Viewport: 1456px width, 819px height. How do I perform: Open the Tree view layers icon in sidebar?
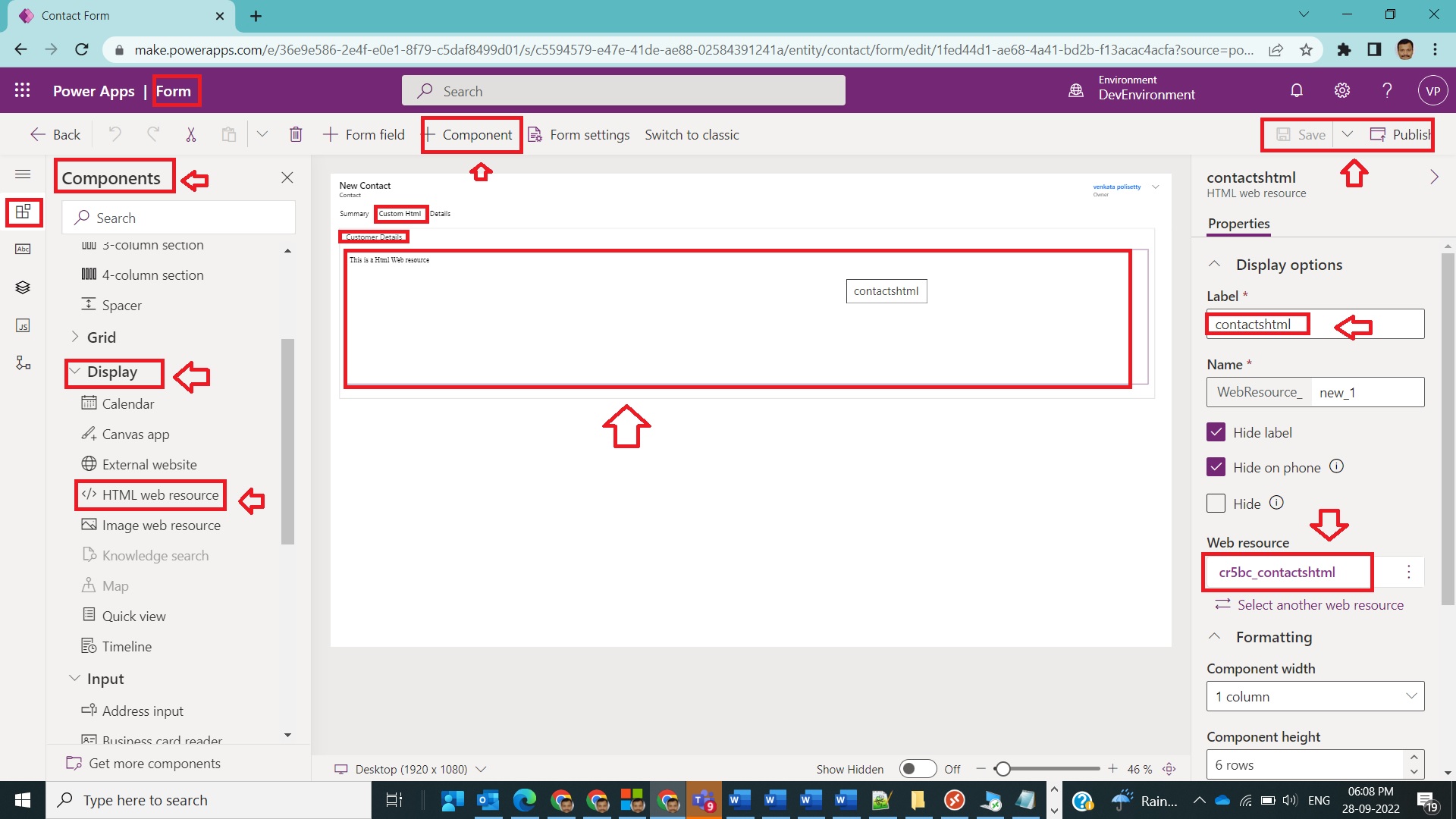click(23, 287)
